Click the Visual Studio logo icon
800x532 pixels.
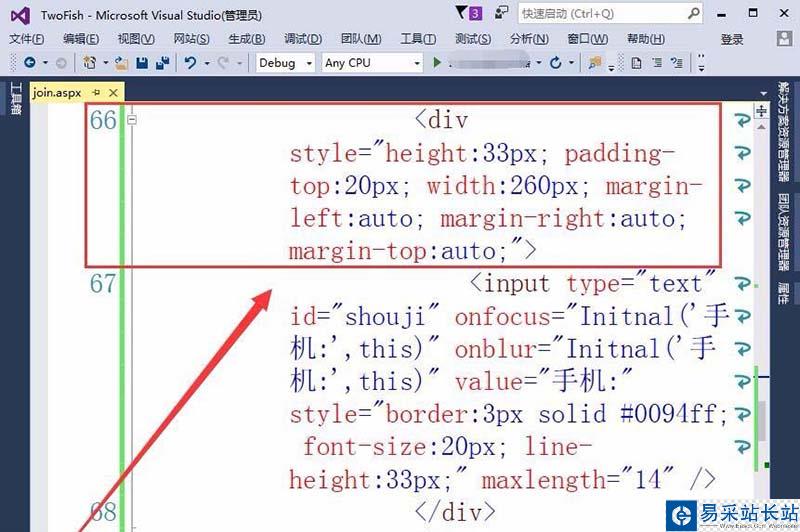pos(20,16)
